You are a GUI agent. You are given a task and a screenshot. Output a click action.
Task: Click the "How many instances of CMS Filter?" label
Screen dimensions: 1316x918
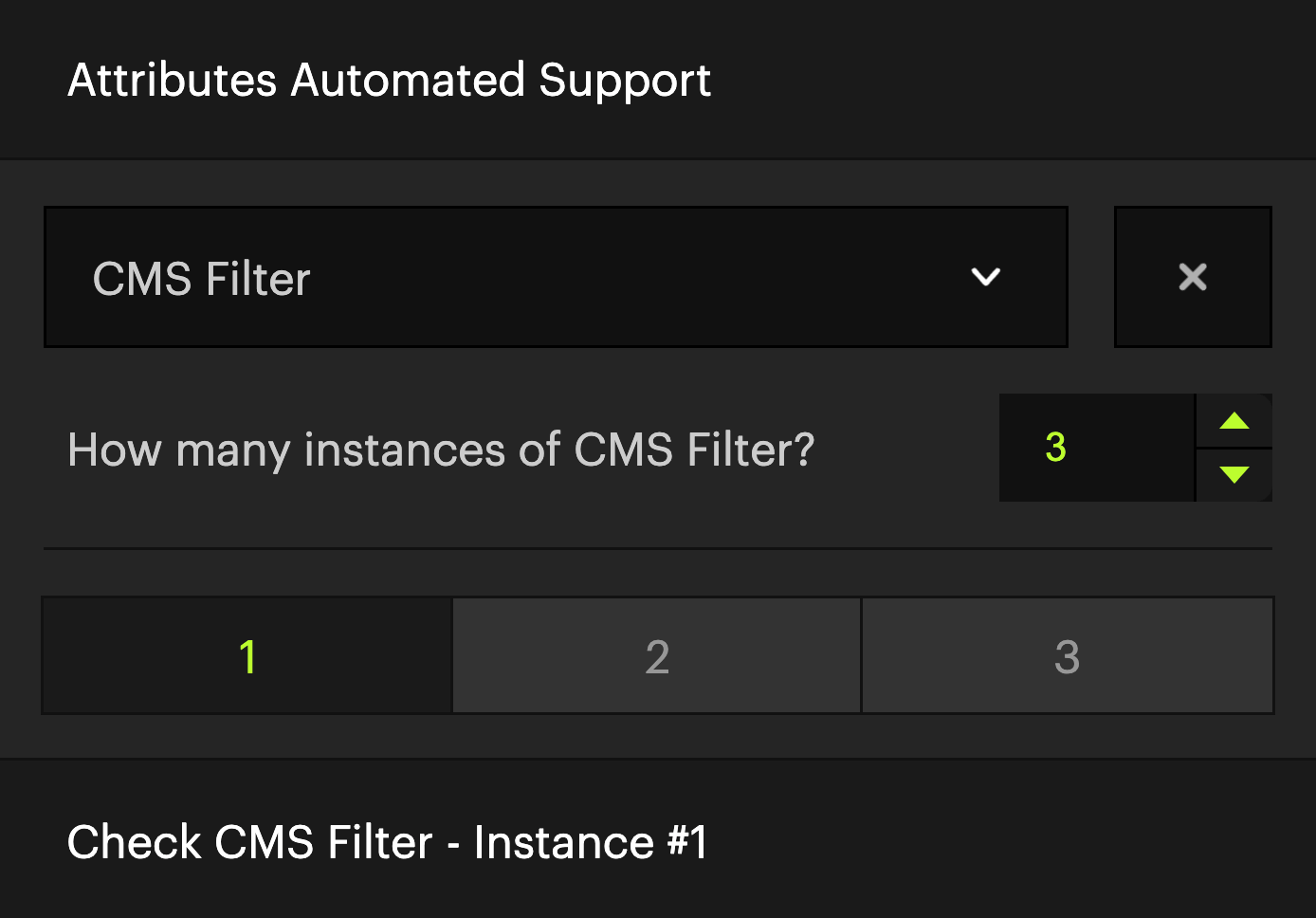441,450
